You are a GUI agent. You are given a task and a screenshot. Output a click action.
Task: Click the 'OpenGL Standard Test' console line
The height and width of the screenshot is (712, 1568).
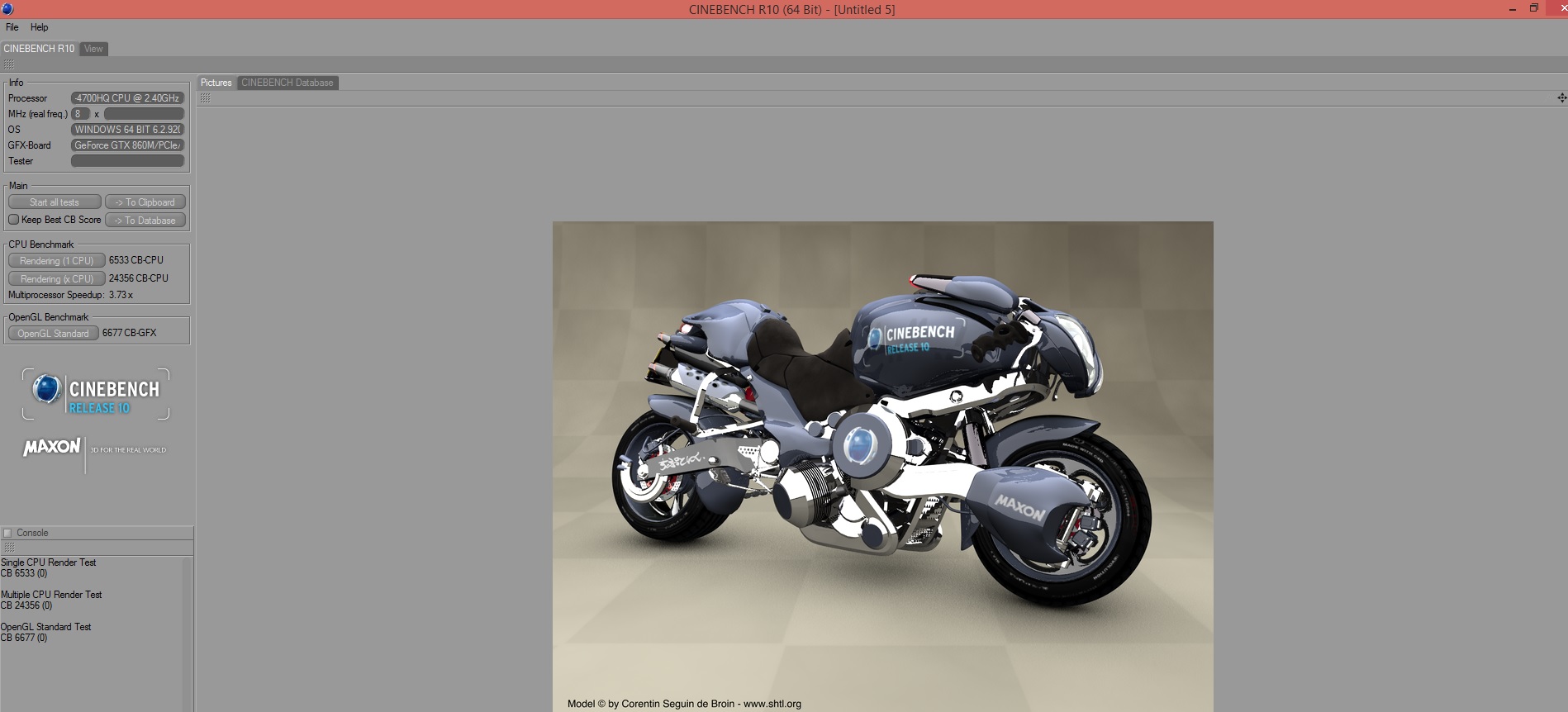click(46, 627)
